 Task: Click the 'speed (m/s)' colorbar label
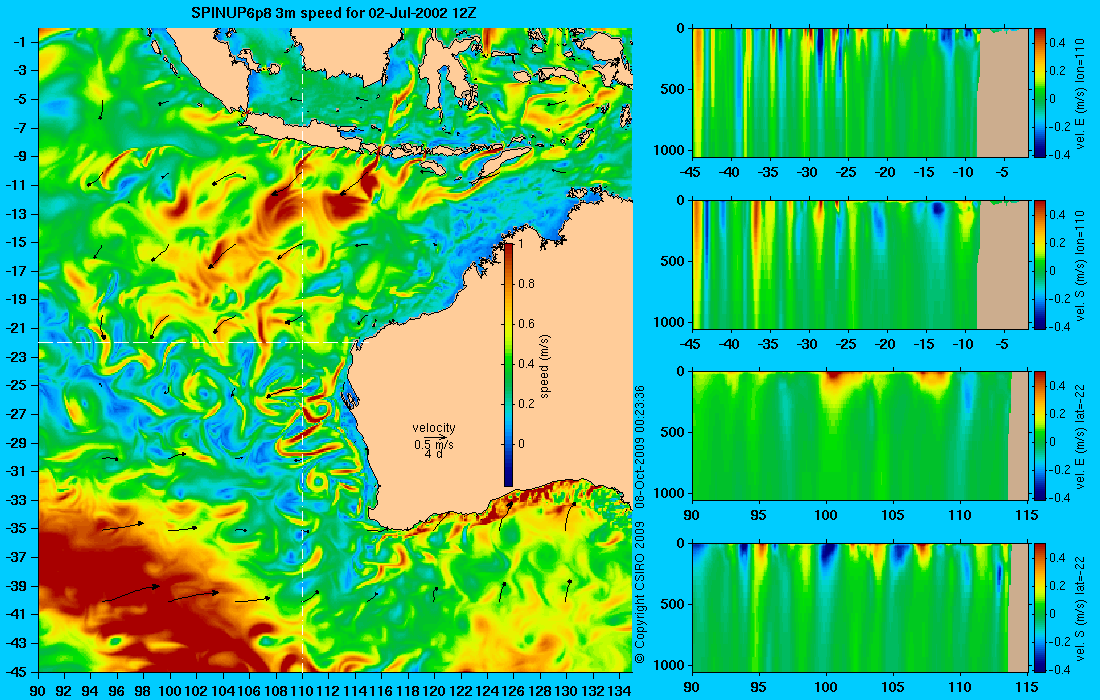pos(546,366)
